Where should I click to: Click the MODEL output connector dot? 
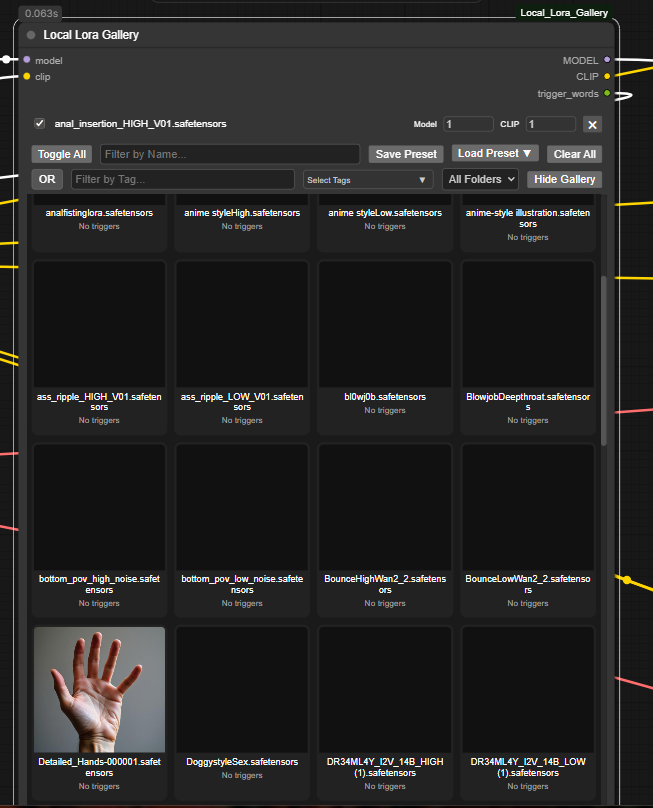coord(607,60)
